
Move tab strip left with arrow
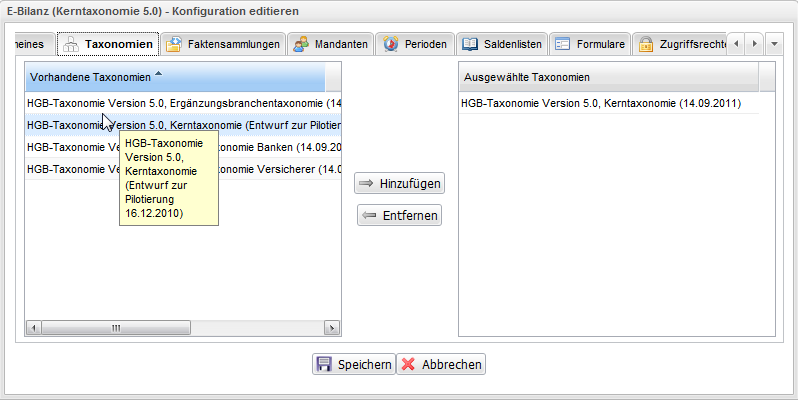point(736,44)
